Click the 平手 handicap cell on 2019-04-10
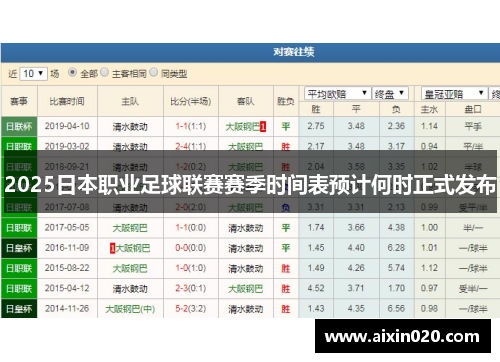The image size is (500, 362). coord(473,127)
